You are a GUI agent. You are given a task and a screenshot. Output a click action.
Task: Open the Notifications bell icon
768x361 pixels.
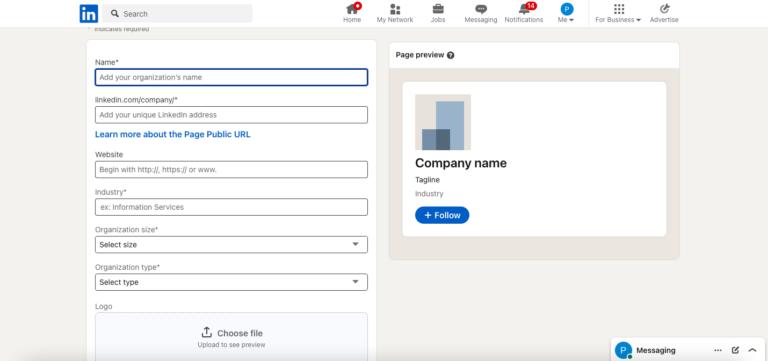[x=524, y=9]
